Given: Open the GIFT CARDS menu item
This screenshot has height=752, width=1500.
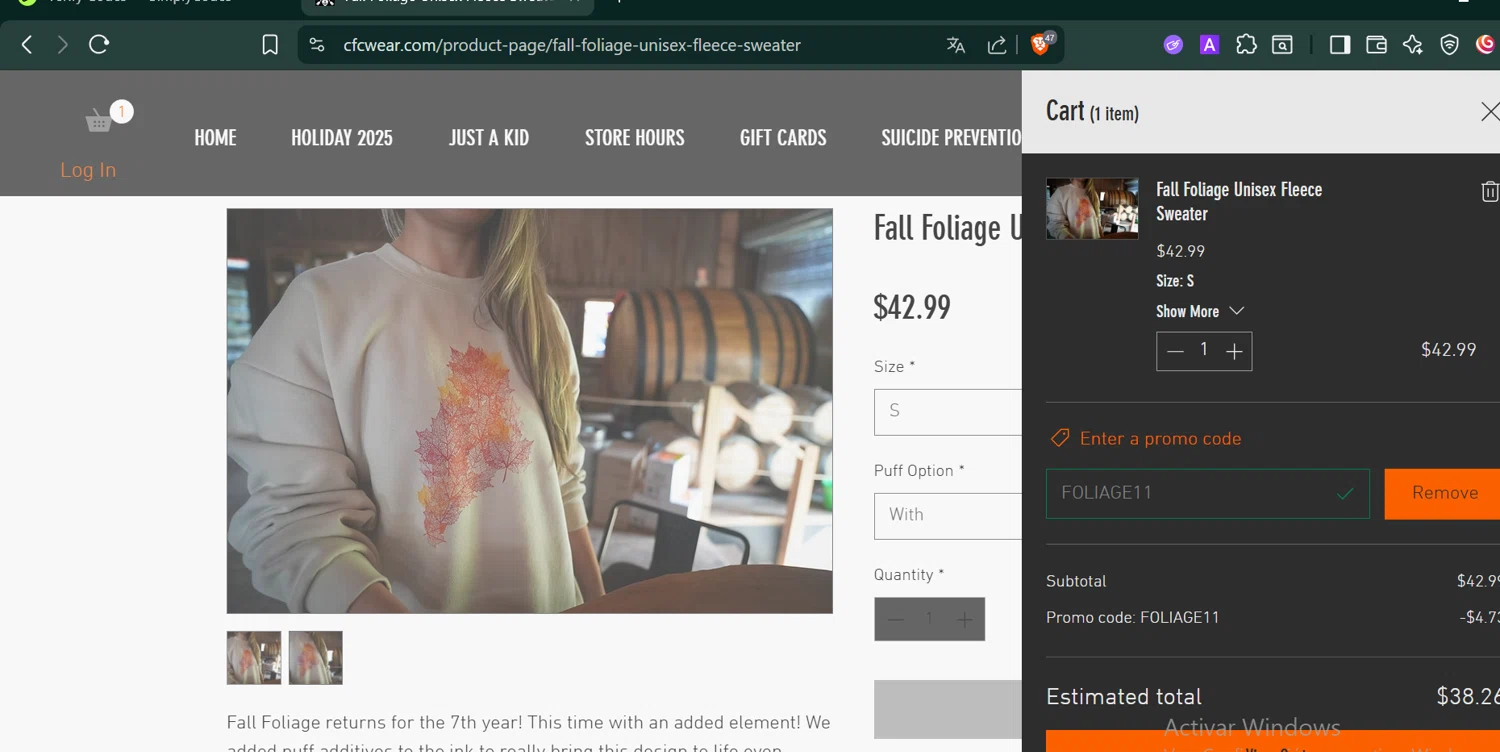Looking at the screenshot, I should tap(783, 138).
